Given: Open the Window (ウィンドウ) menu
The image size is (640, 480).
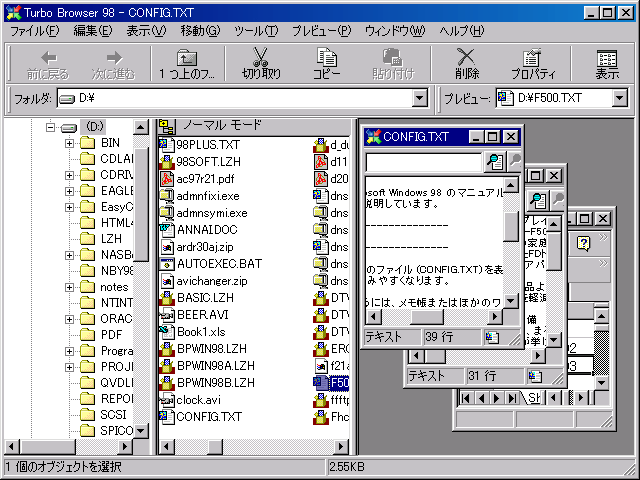Looking at the screenshot, I should point(395,31).
